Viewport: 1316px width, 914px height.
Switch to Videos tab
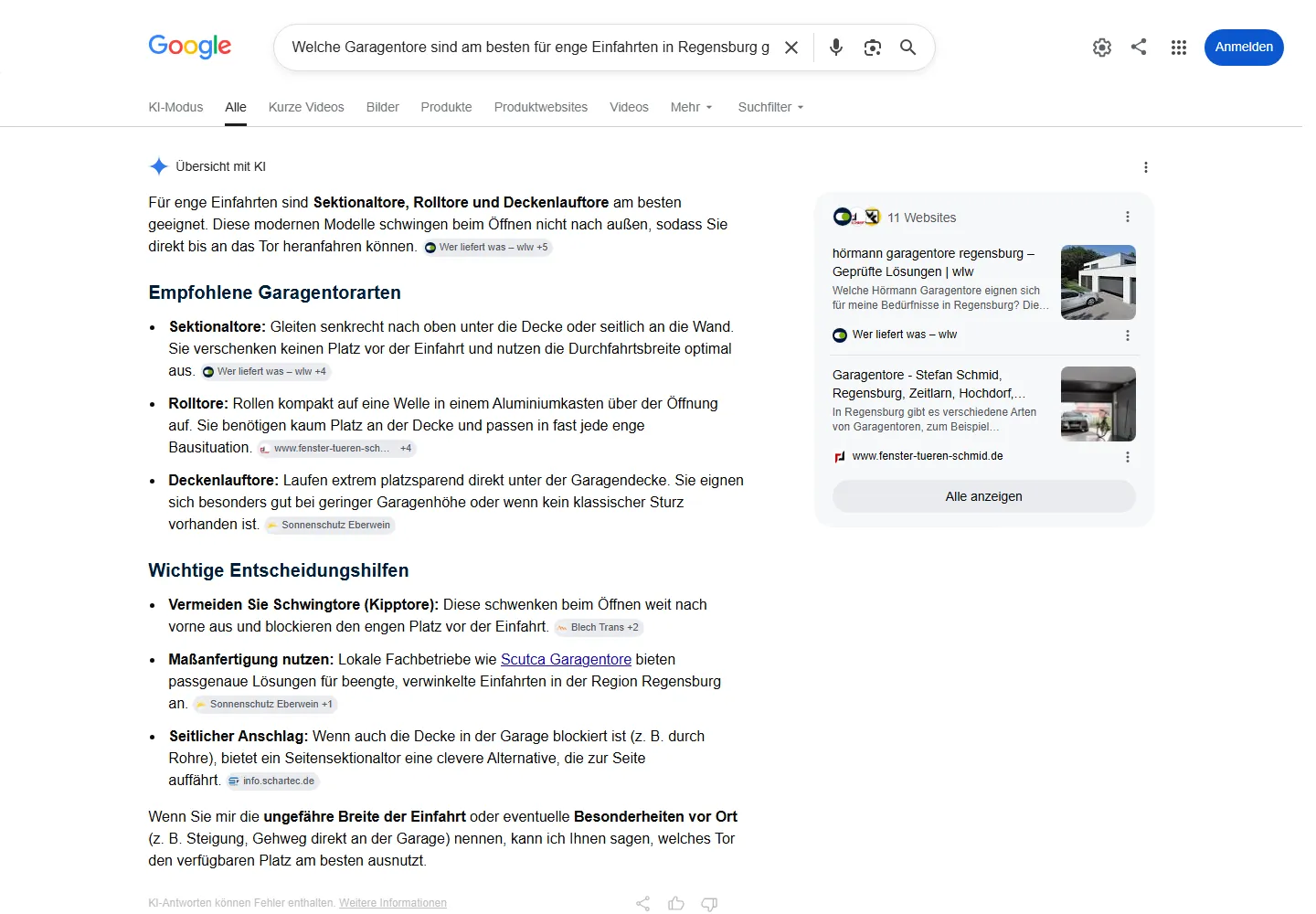(629, 107)
